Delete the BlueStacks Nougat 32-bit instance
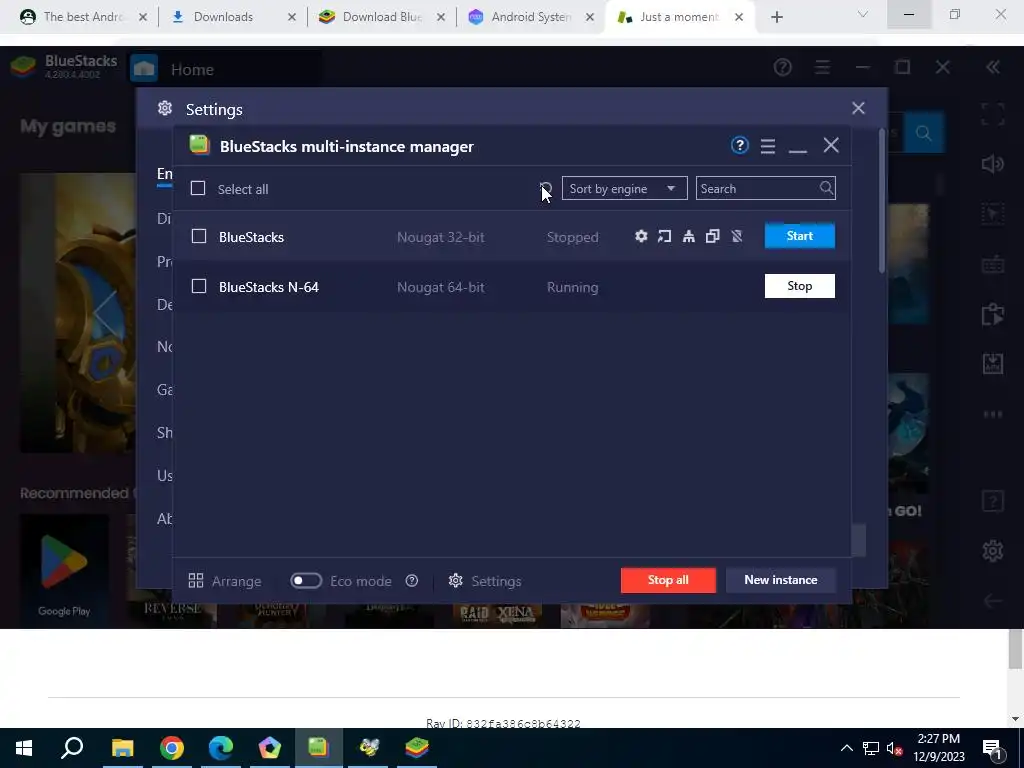The height and width of the screenshot is (768, 1024). tap(737, 236)
